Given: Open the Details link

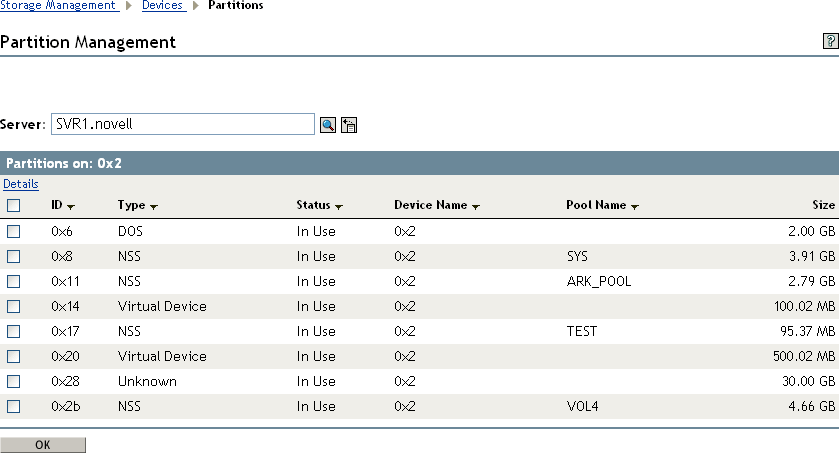Looking at the screenshot, I should click(x=20, y=184).
